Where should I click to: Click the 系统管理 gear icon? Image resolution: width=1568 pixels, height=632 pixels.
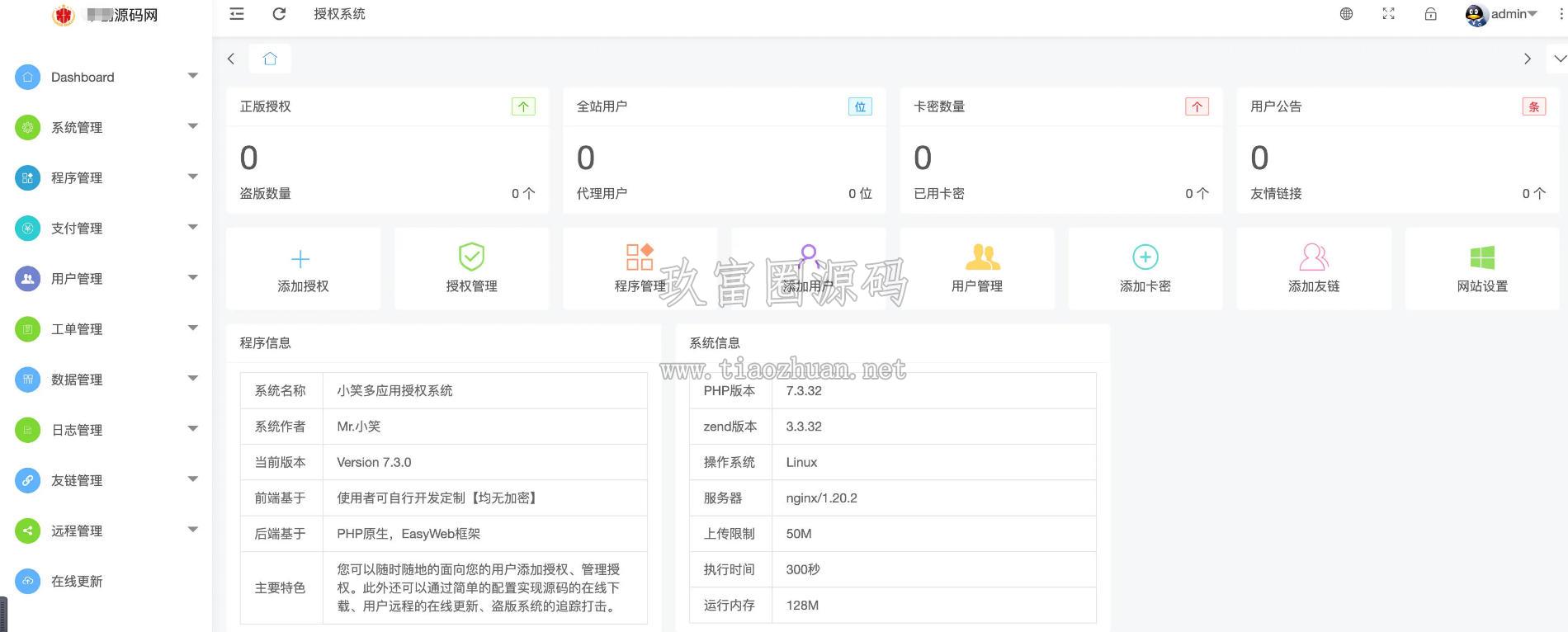(x=27, y=127)
